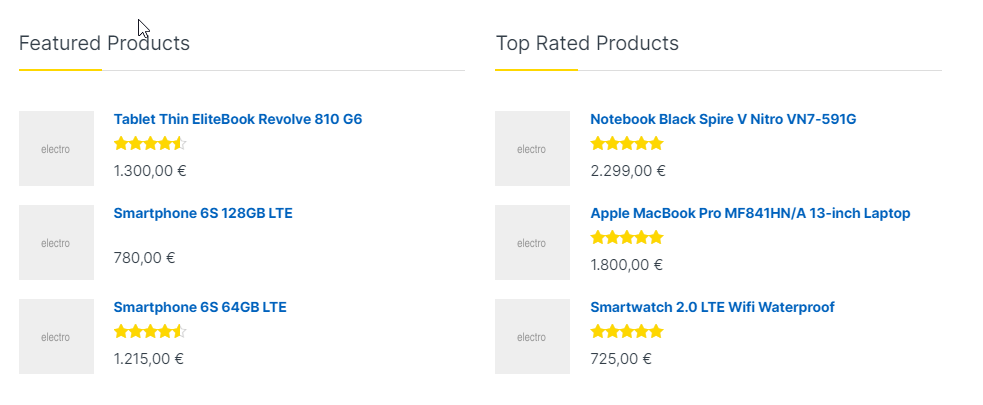
Task: Click the Smartwatch 2.0 product thumbnail
Action: pos(532,337)
